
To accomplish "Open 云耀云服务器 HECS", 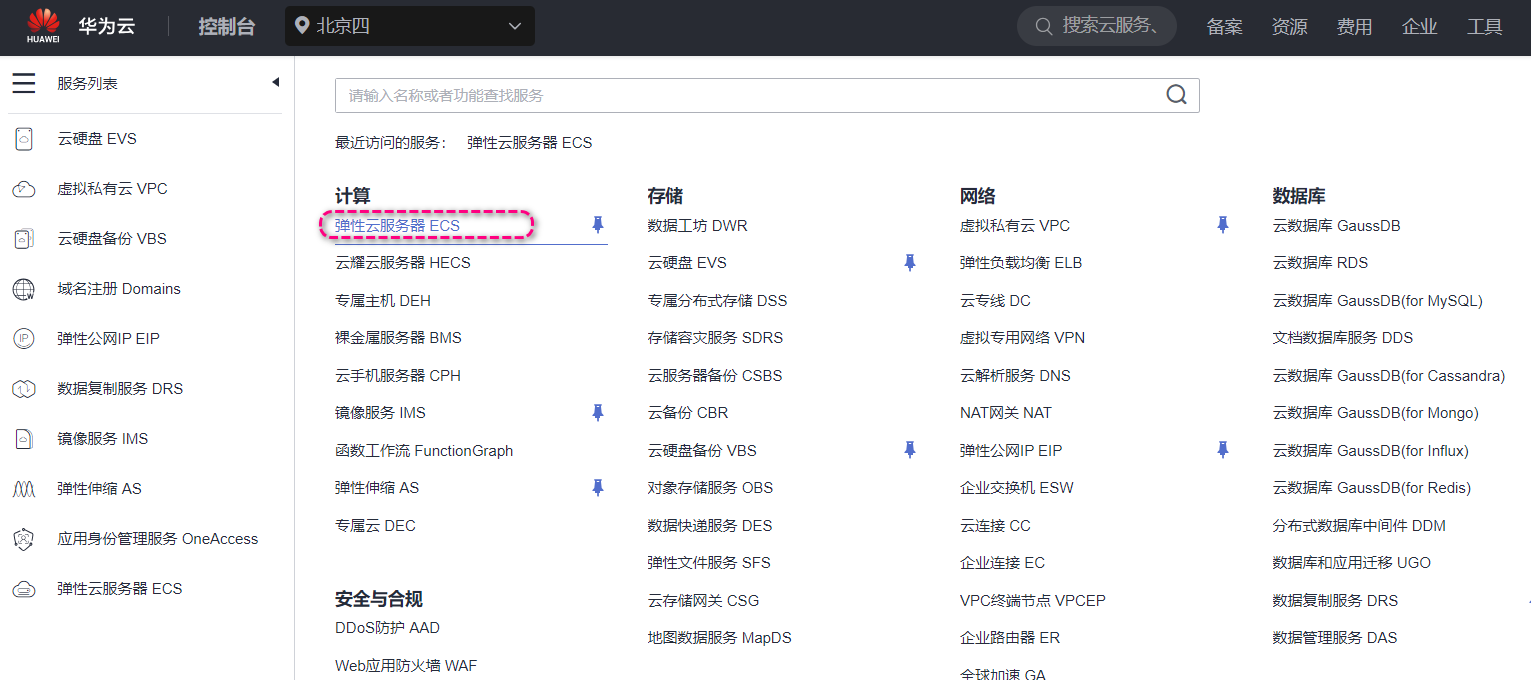I will click(403, 263).
